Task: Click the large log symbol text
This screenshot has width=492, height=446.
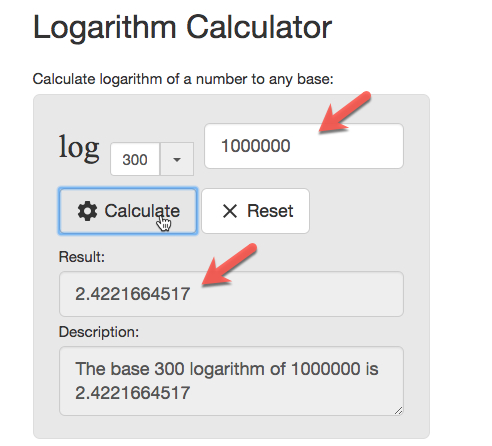Action: point(79,147)
